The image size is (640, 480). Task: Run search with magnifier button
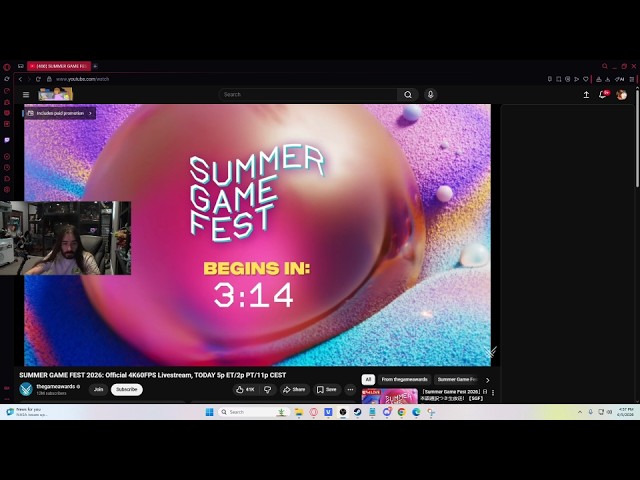[408, 95]
